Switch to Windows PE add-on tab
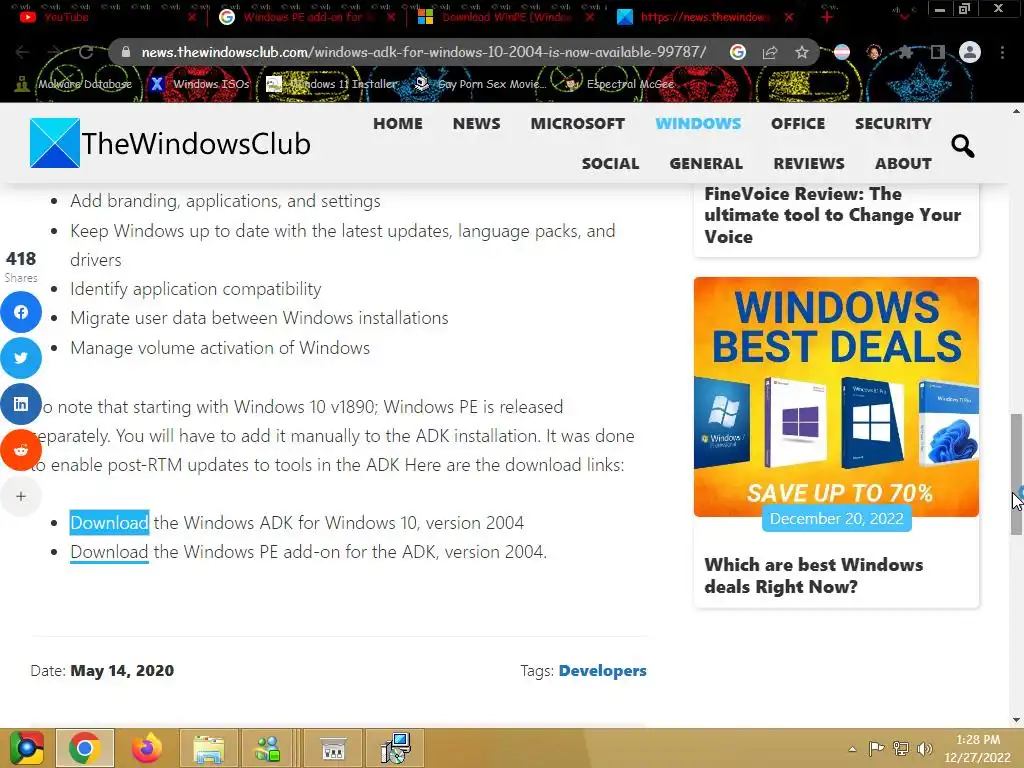Viewport: 1024px width, 768px height. (x=306, y=17)
